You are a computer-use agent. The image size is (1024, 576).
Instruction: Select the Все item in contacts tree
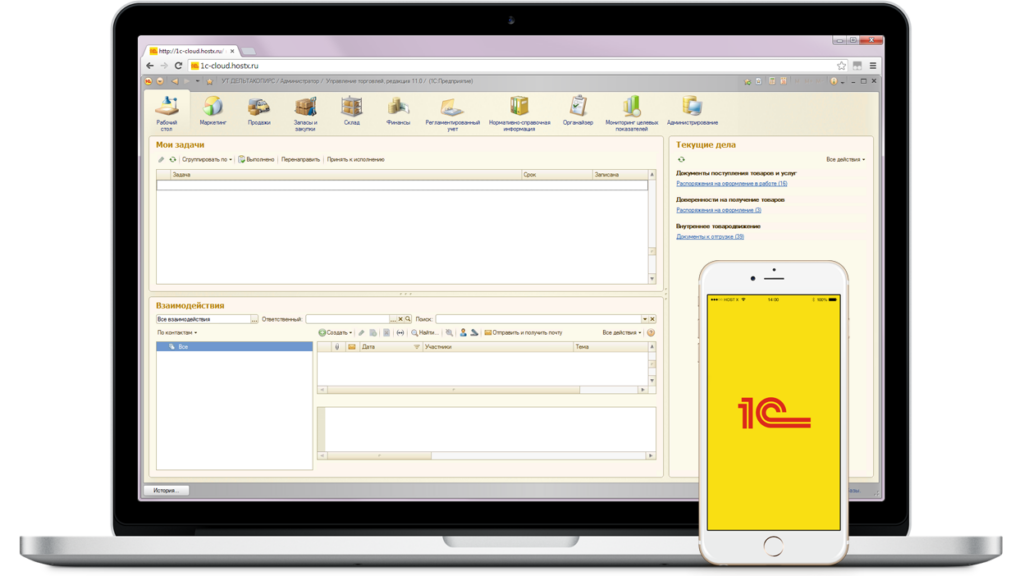coord(234,347)
